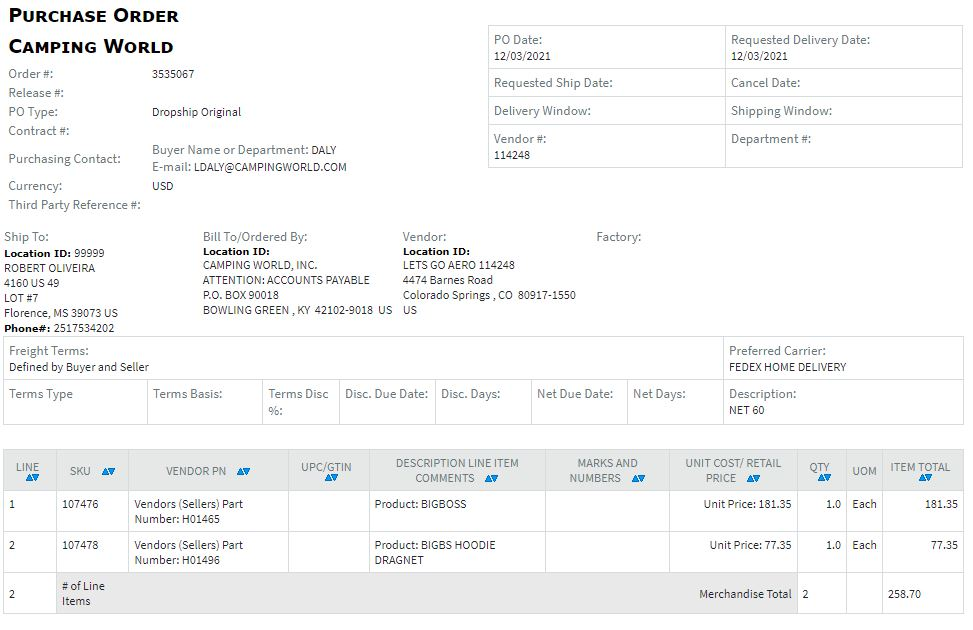
Task: Click email LDALY@CAMPINGWORLD.COM
Action: coord(270,167)
